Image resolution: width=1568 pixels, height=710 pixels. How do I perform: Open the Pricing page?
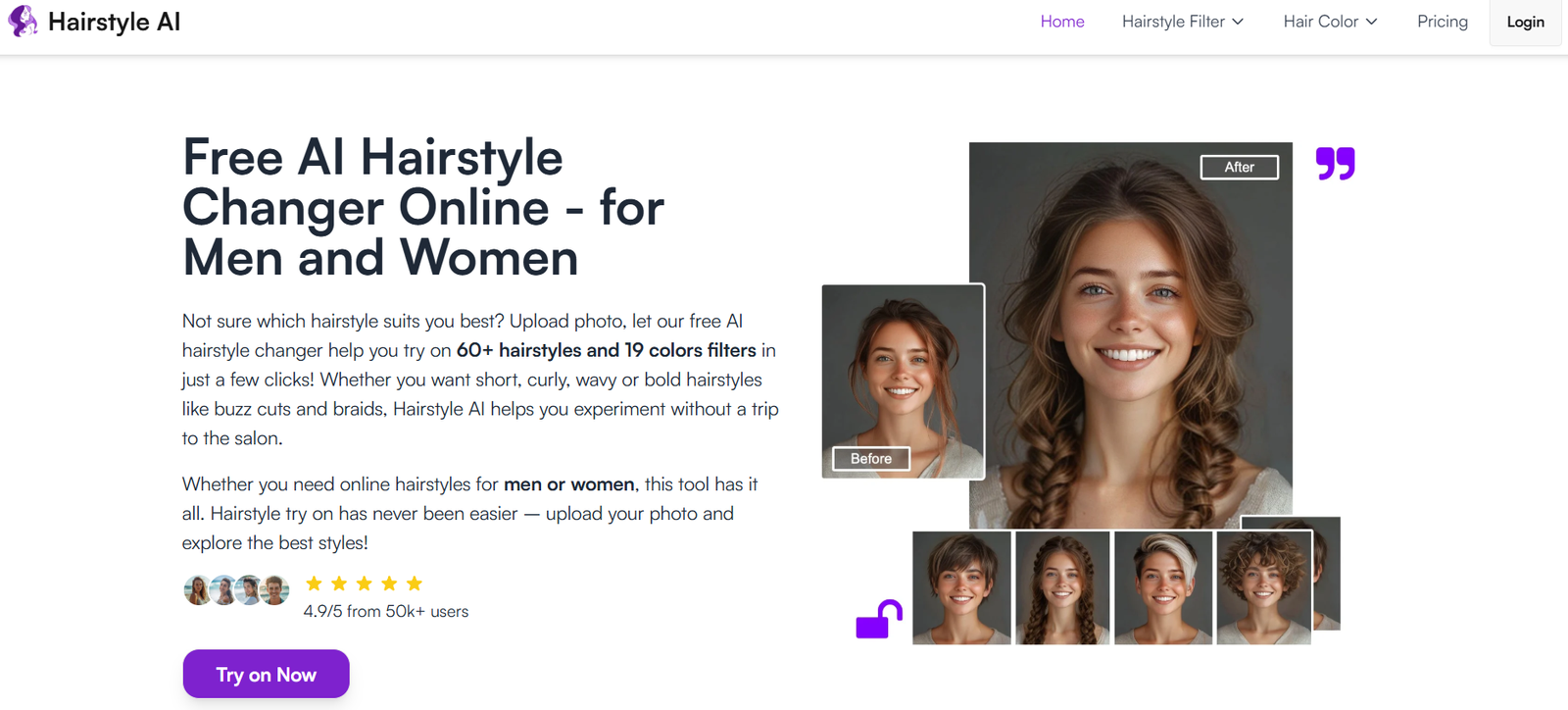pyautogui.click(x=1442, y=22)
